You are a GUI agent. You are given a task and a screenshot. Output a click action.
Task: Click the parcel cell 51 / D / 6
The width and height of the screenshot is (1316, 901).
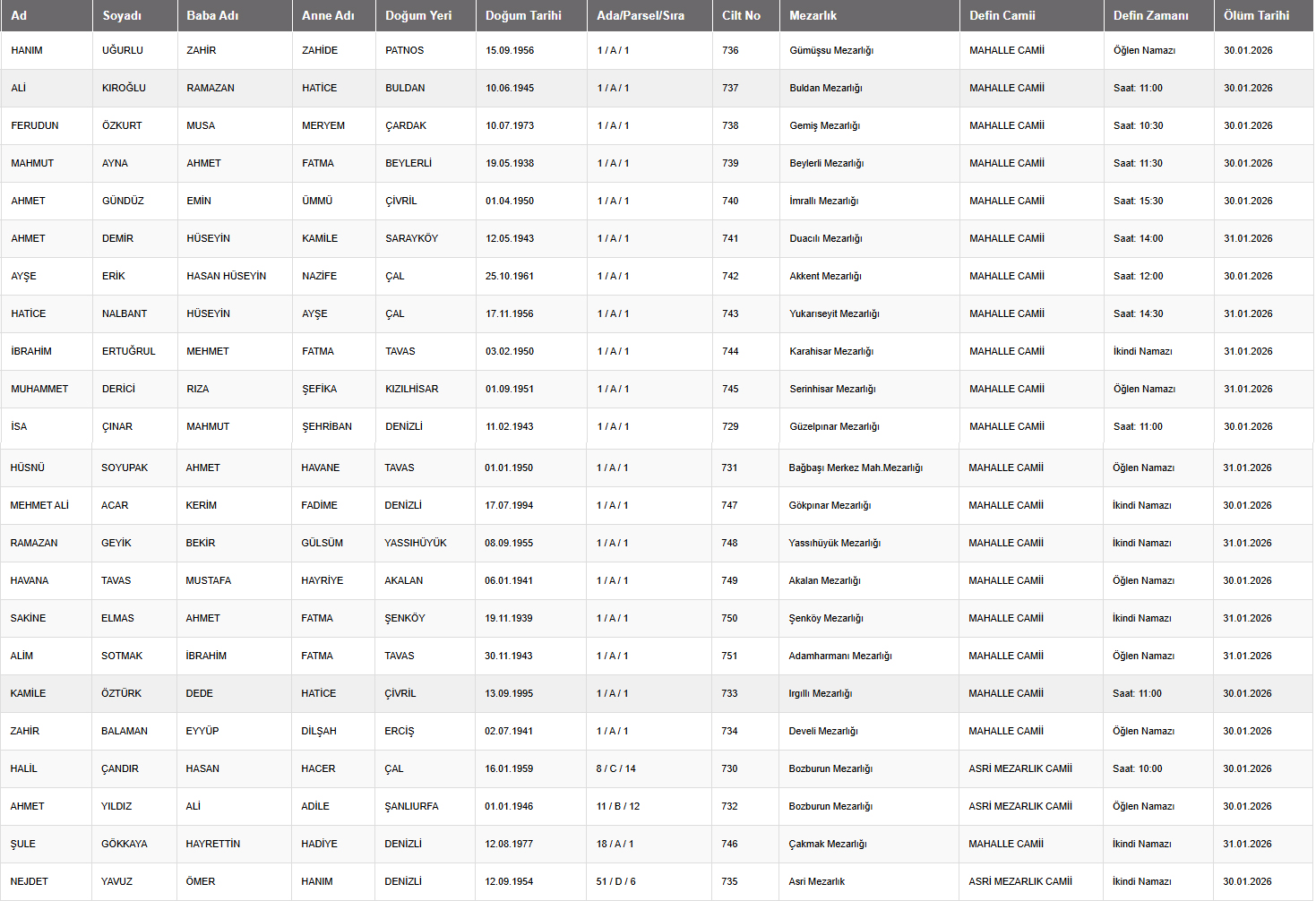click(x=615, y=881)
